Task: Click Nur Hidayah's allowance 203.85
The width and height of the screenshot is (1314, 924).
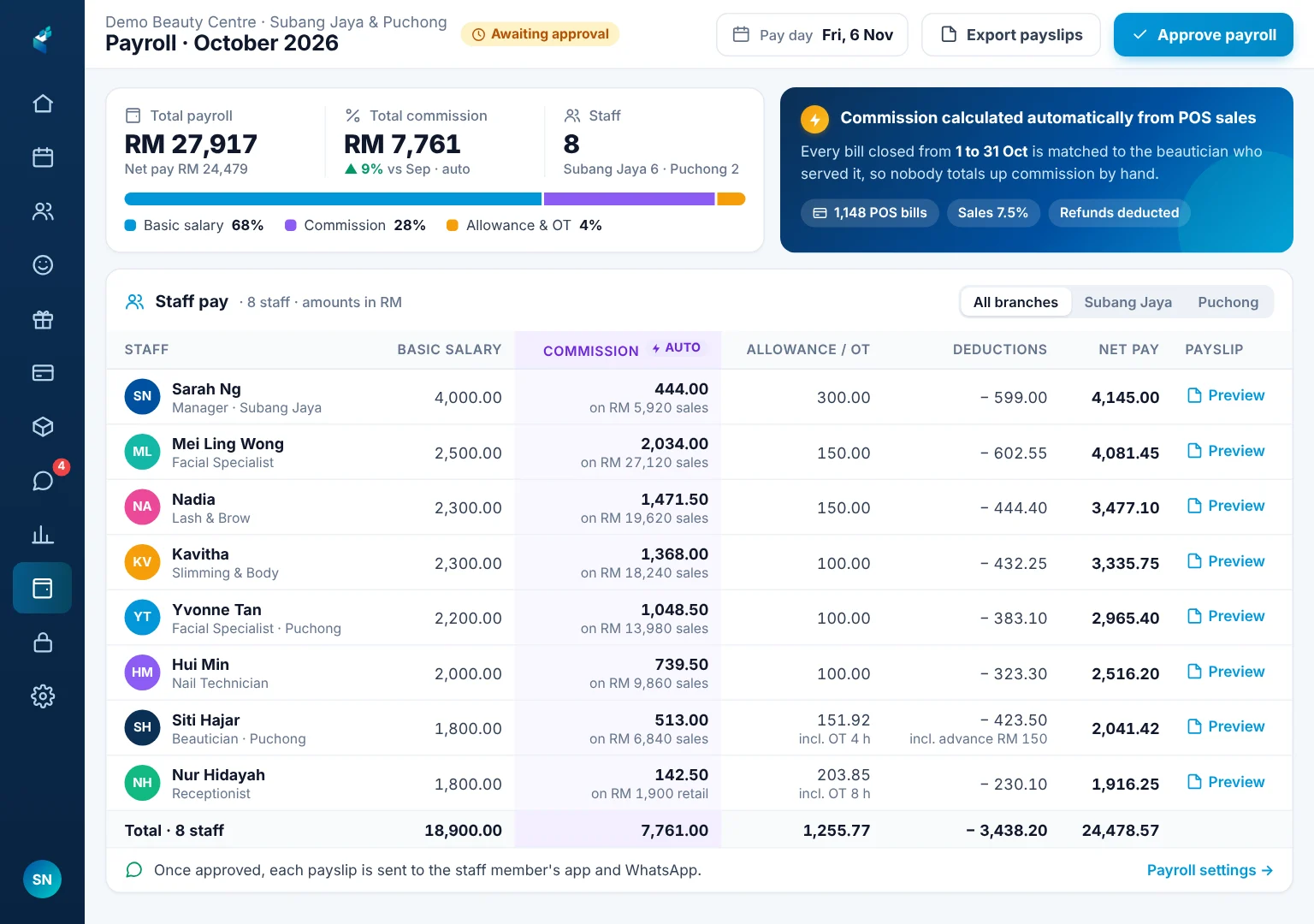Action: pos(843,775)
